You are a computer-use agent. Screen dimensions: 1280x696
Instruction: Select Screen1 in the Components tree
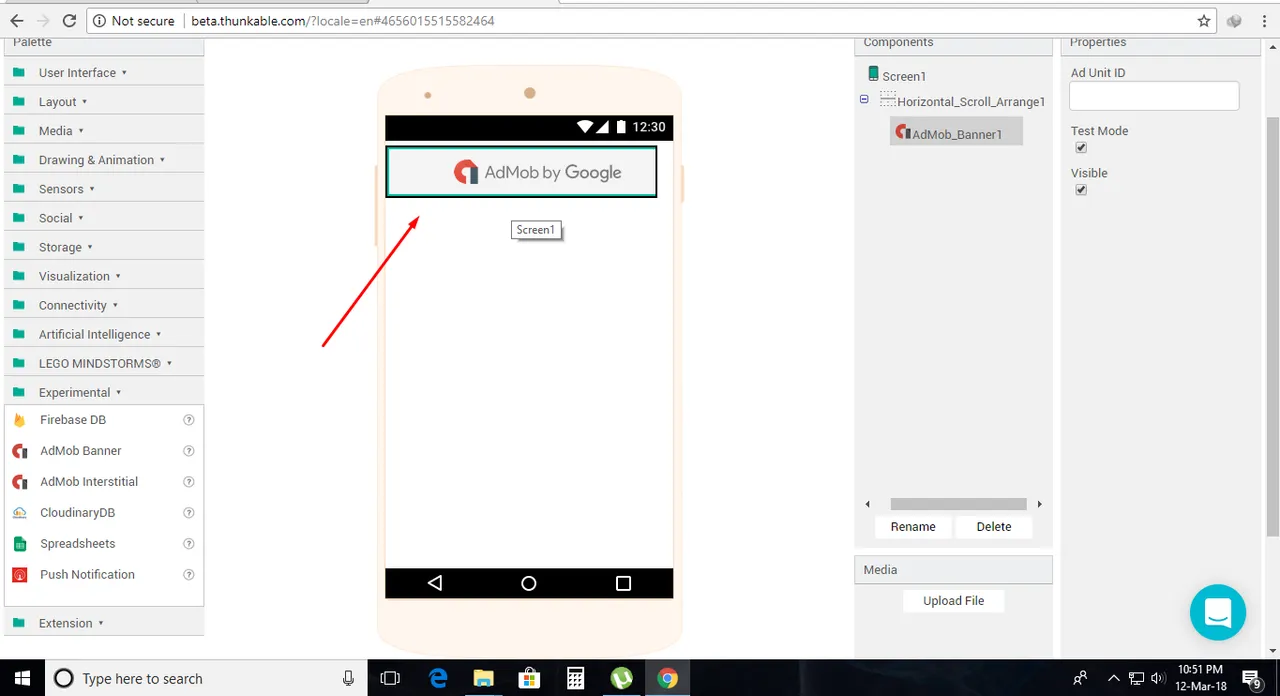(x=904, y=76)
